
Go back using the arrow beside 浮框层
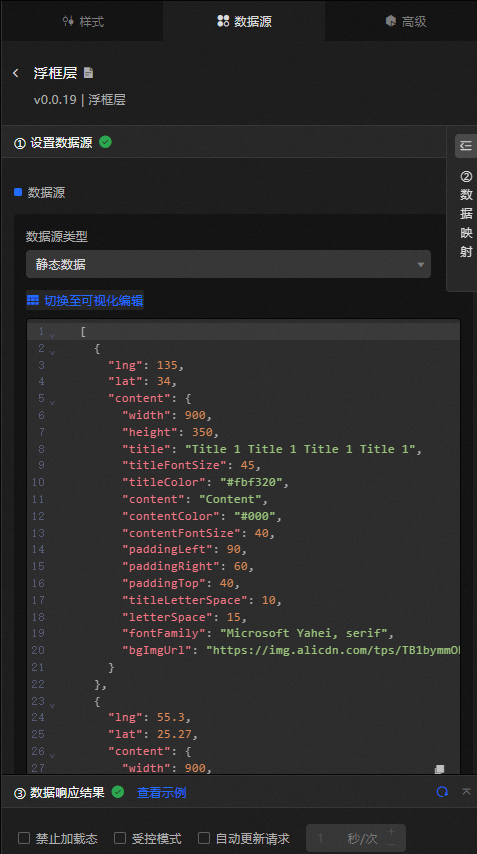16,73
